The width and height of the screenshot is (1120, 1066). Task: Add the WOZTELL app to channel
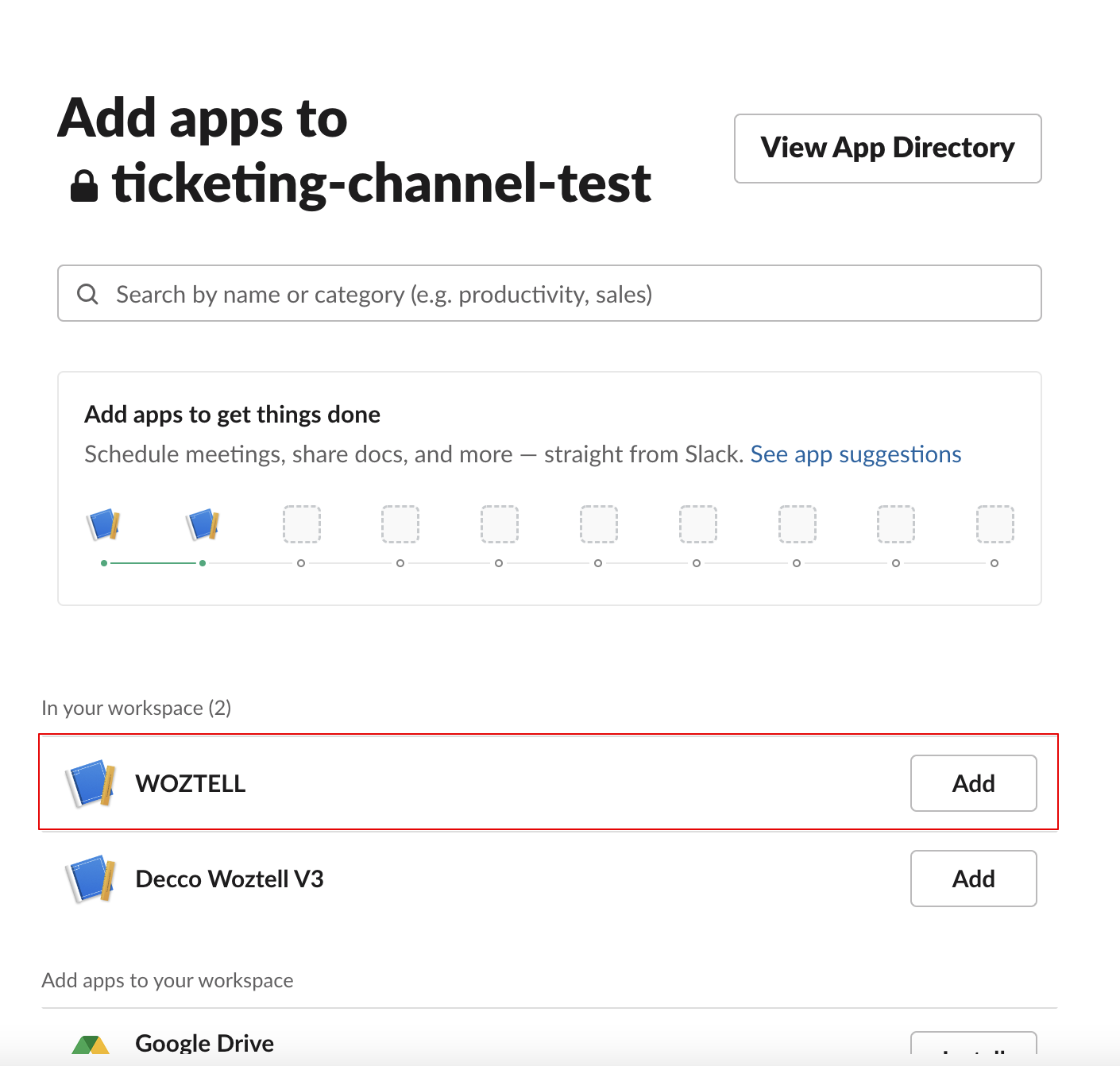[973, 783]
